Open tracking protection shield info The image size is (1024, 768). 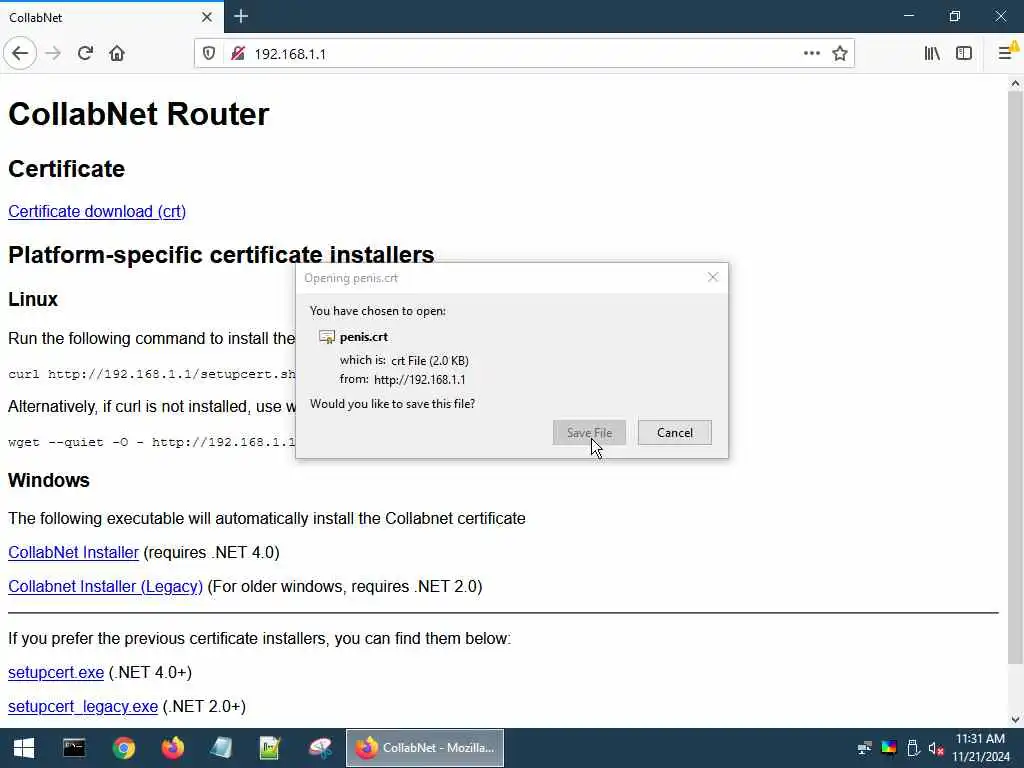tap(209, 54)
